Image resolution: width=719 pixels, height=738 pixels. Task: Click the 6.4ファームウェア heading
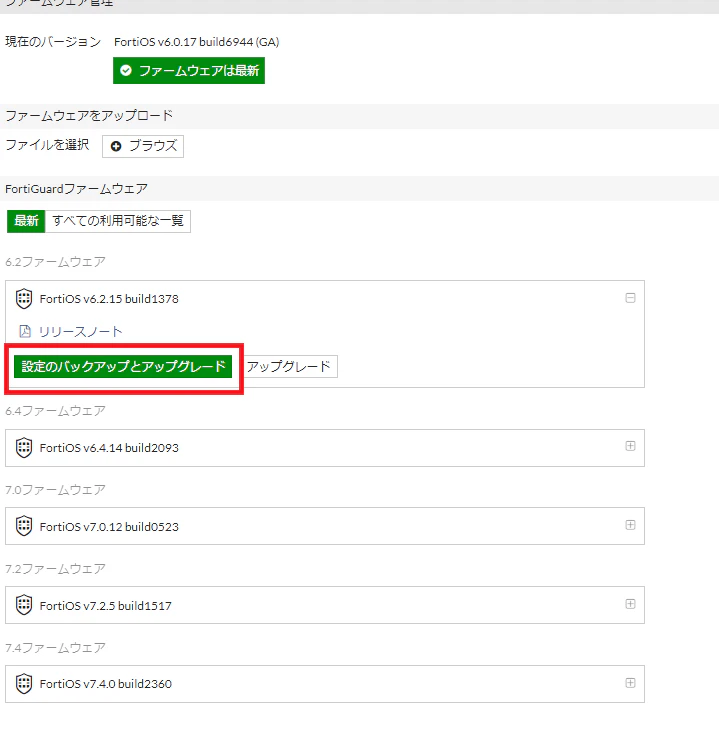(x=55, y=411)
